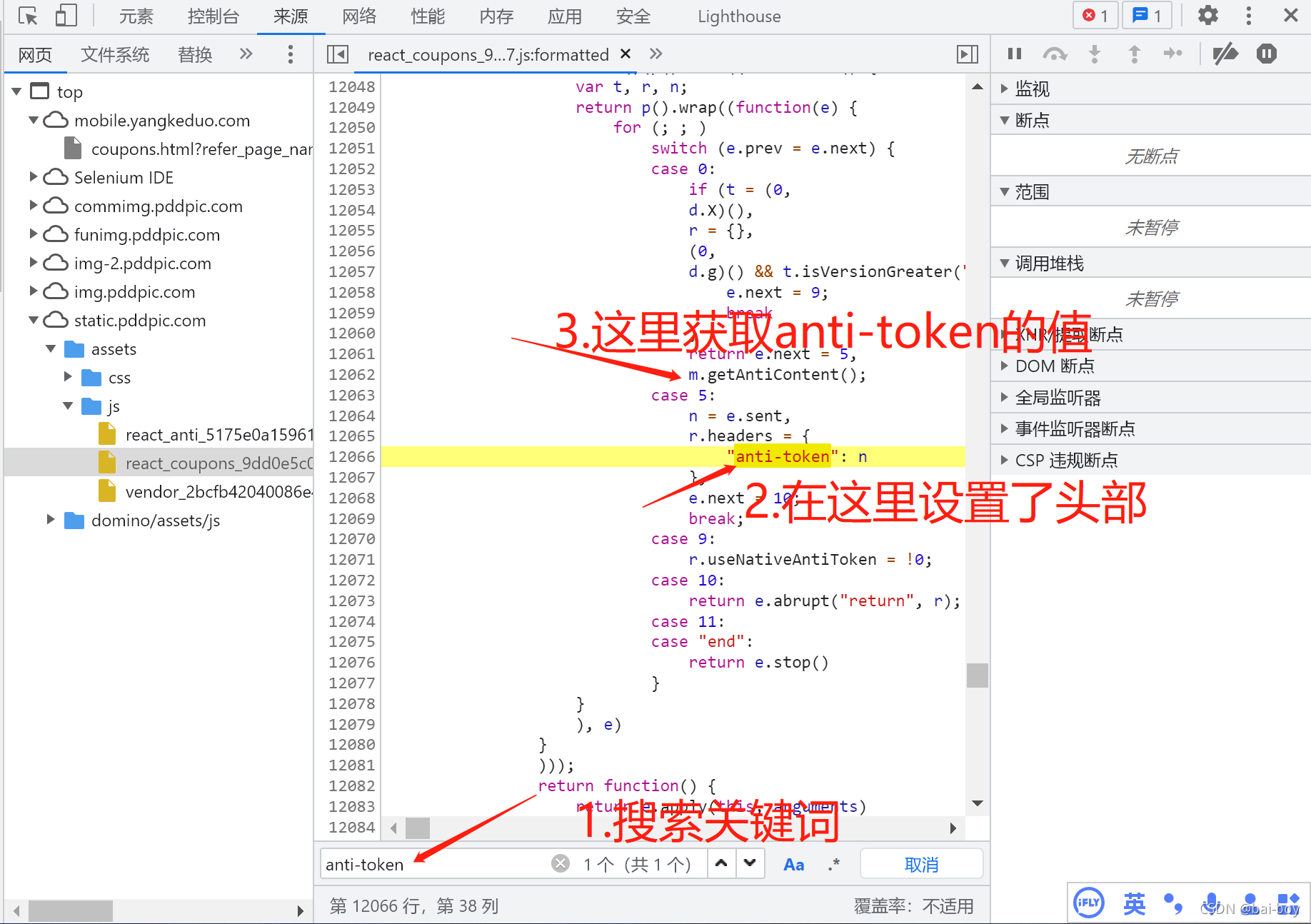Switch to the 性能 tab
Image resolution: width=1311 pixels, height=924 pixels.
(x=428, y=16)
